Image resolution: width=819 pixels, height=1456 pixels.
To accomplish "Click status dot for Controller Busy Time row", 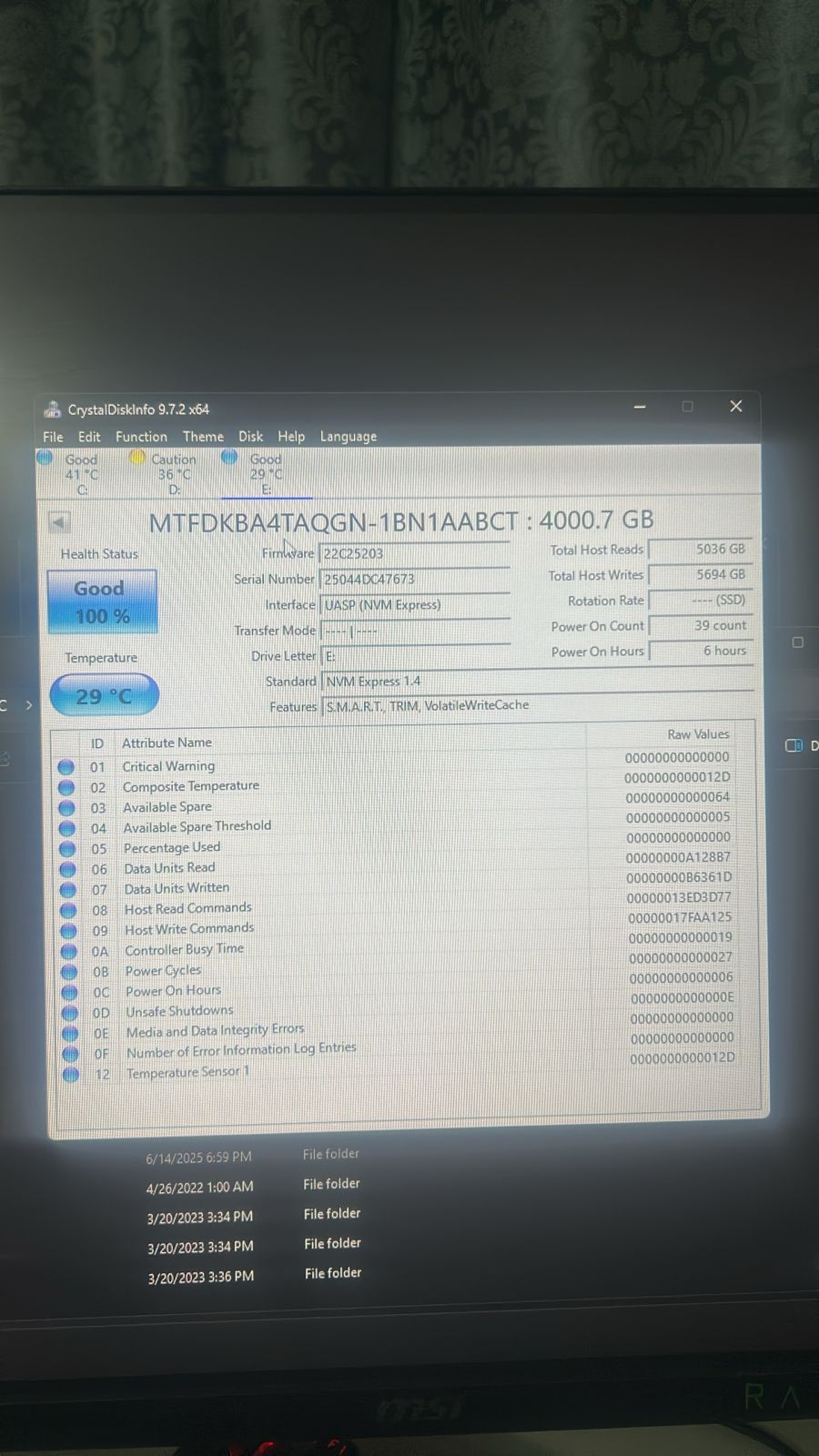I will click(69, 952).
